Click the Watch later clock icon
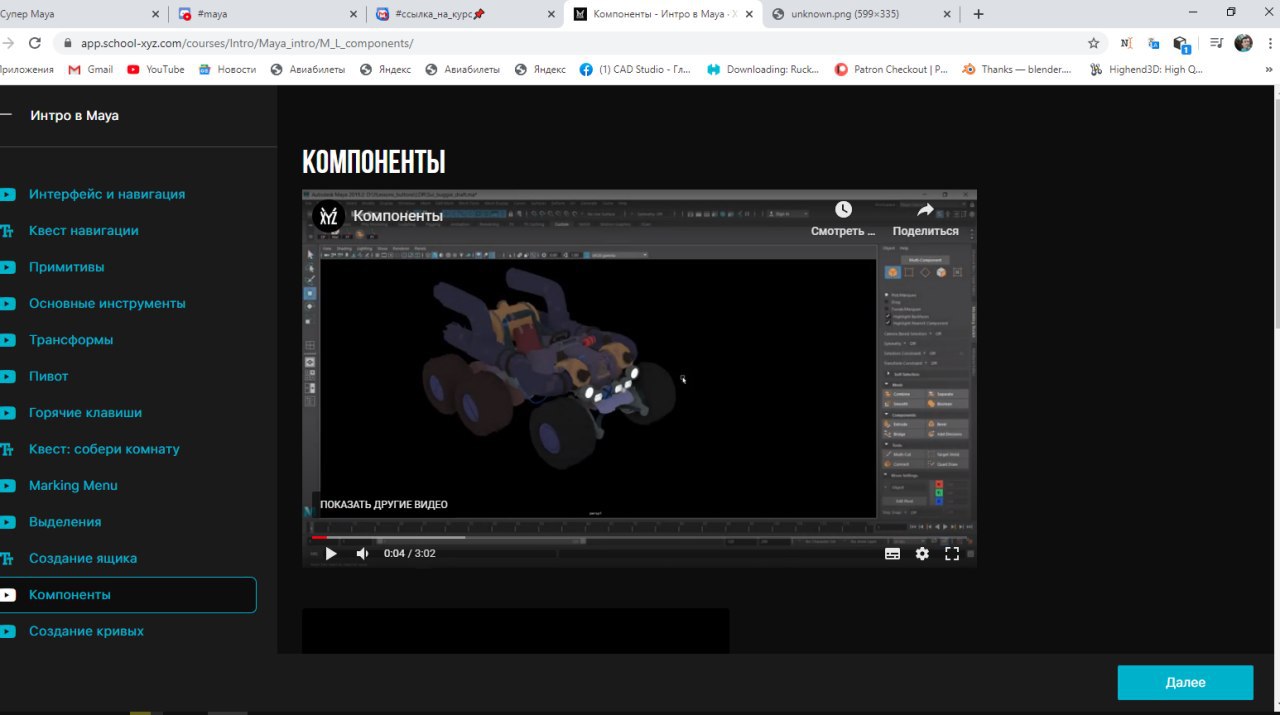Image resolution: width=1280 pixels, height=715 pixels. click(843, 209)
